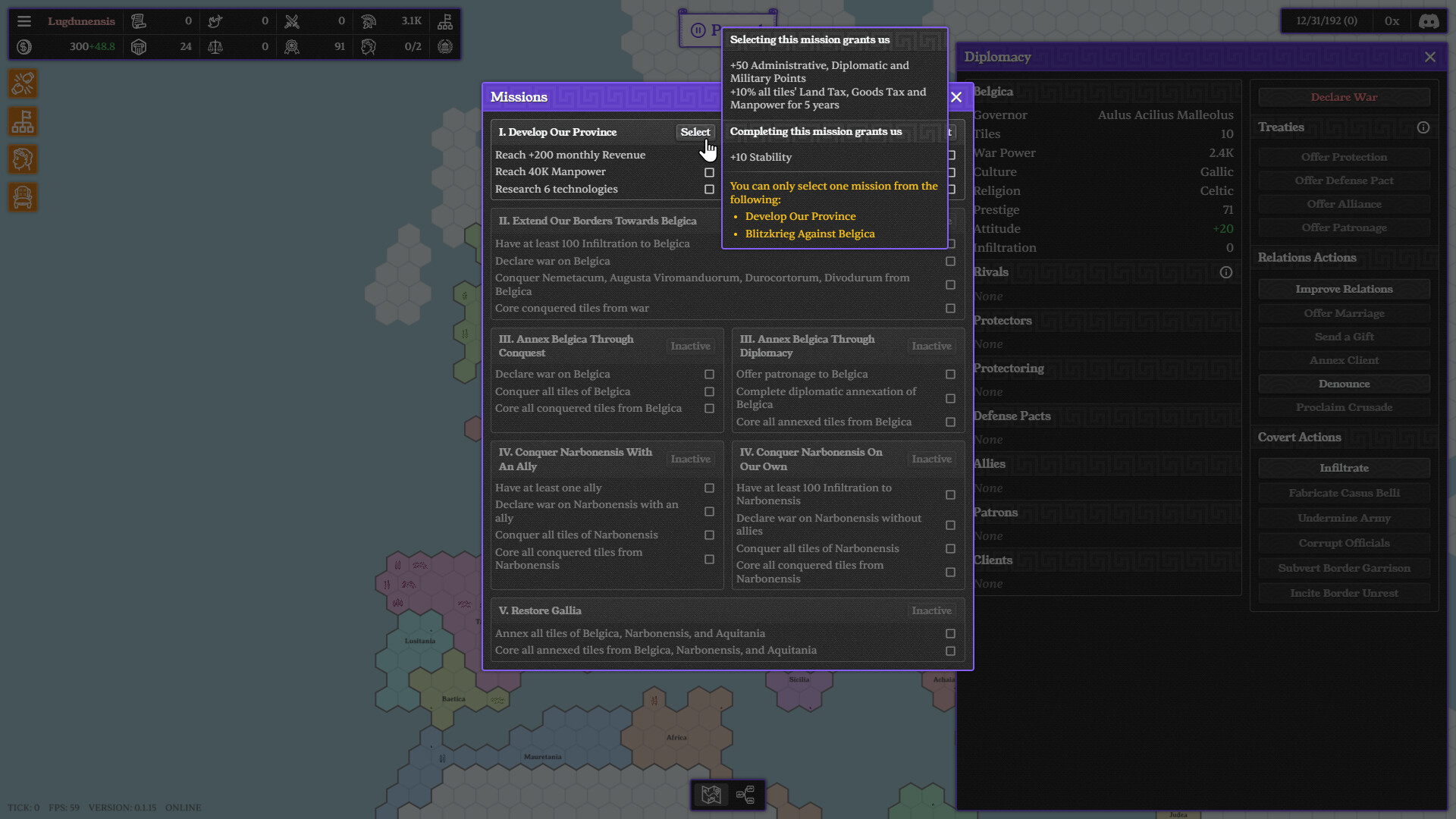Check the Reach 40K Manpower objective box
Viewport: 1456px width, 819px height.
(709, 172)
